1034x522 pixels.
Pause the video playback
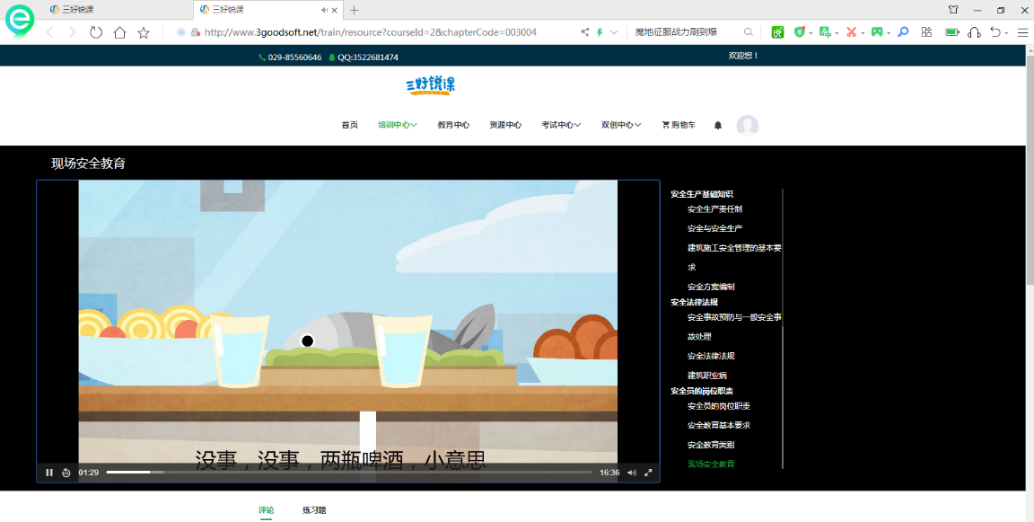49,472
